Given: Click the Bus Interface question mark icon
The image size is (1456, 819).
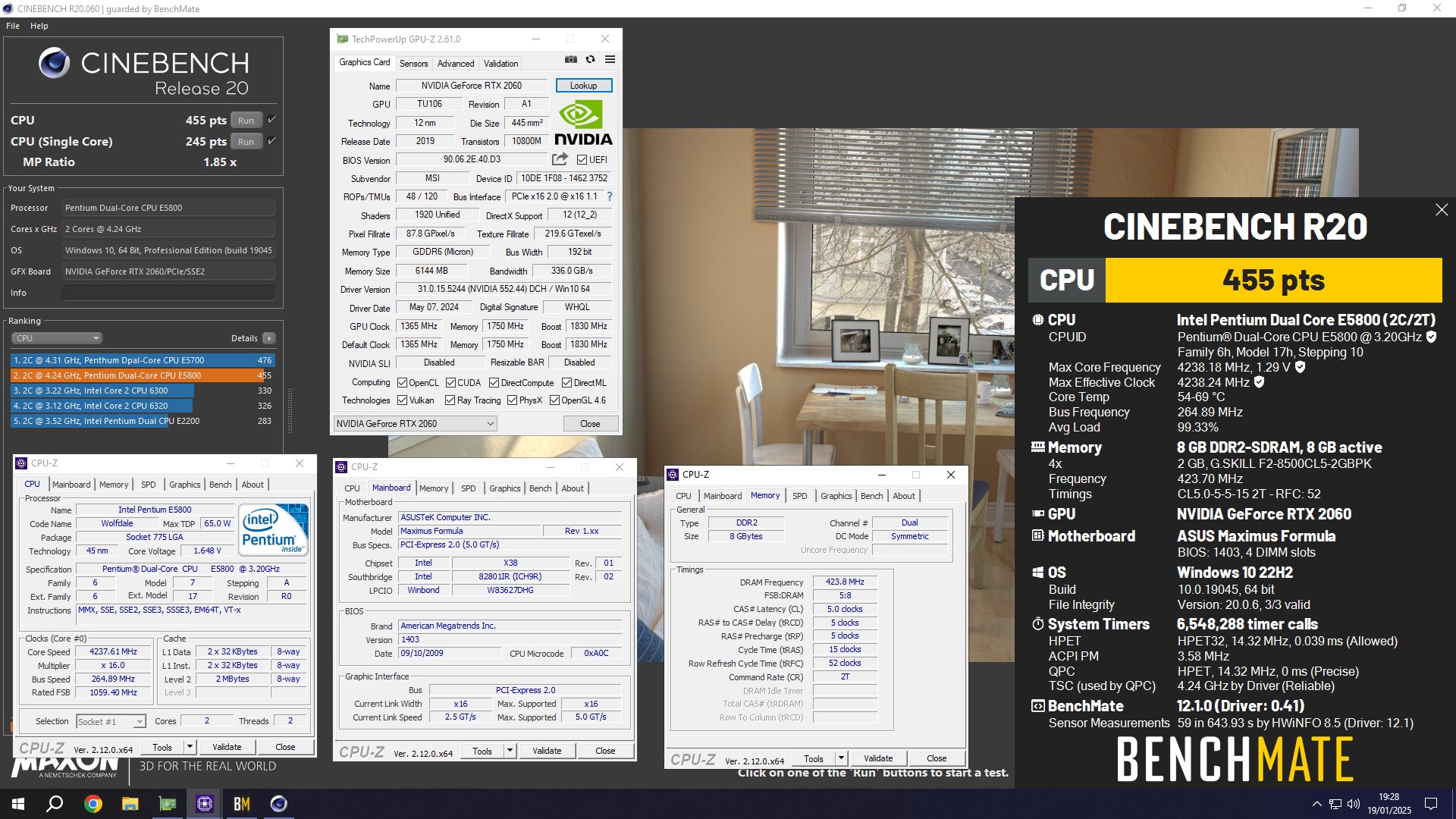Looking at the screenshot, I should tap(610, 196).
